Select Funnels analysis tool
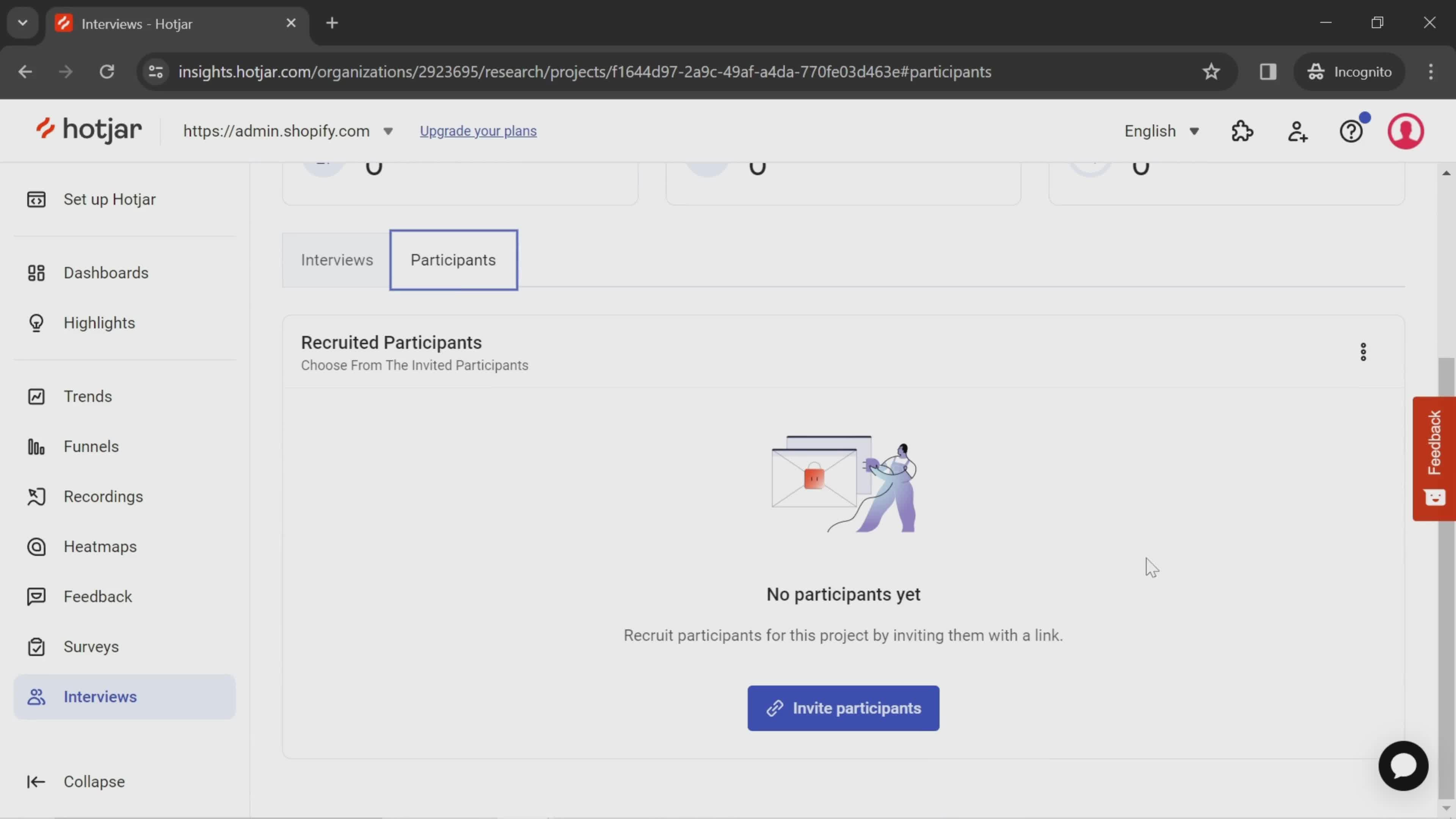This screenshot has width=1456, height=819. pos(90,446)
